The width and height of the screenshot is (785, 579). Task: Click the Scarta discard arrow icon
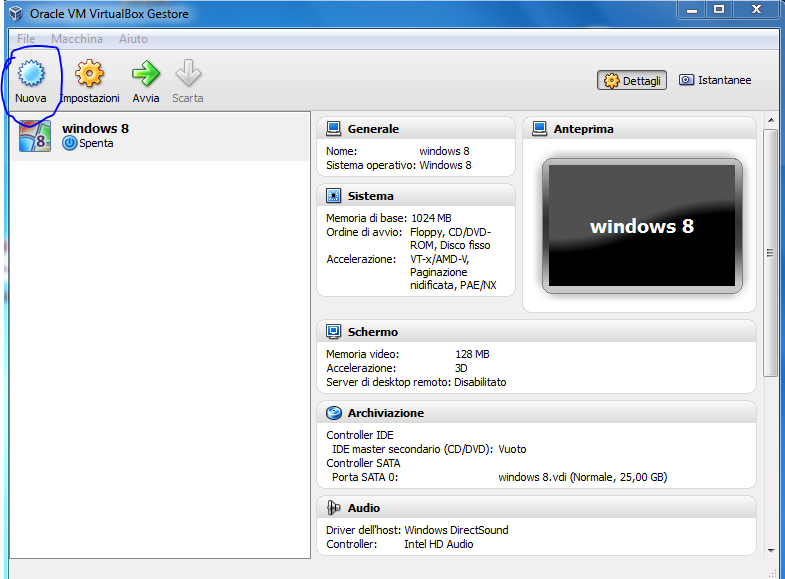coord(188,75)
